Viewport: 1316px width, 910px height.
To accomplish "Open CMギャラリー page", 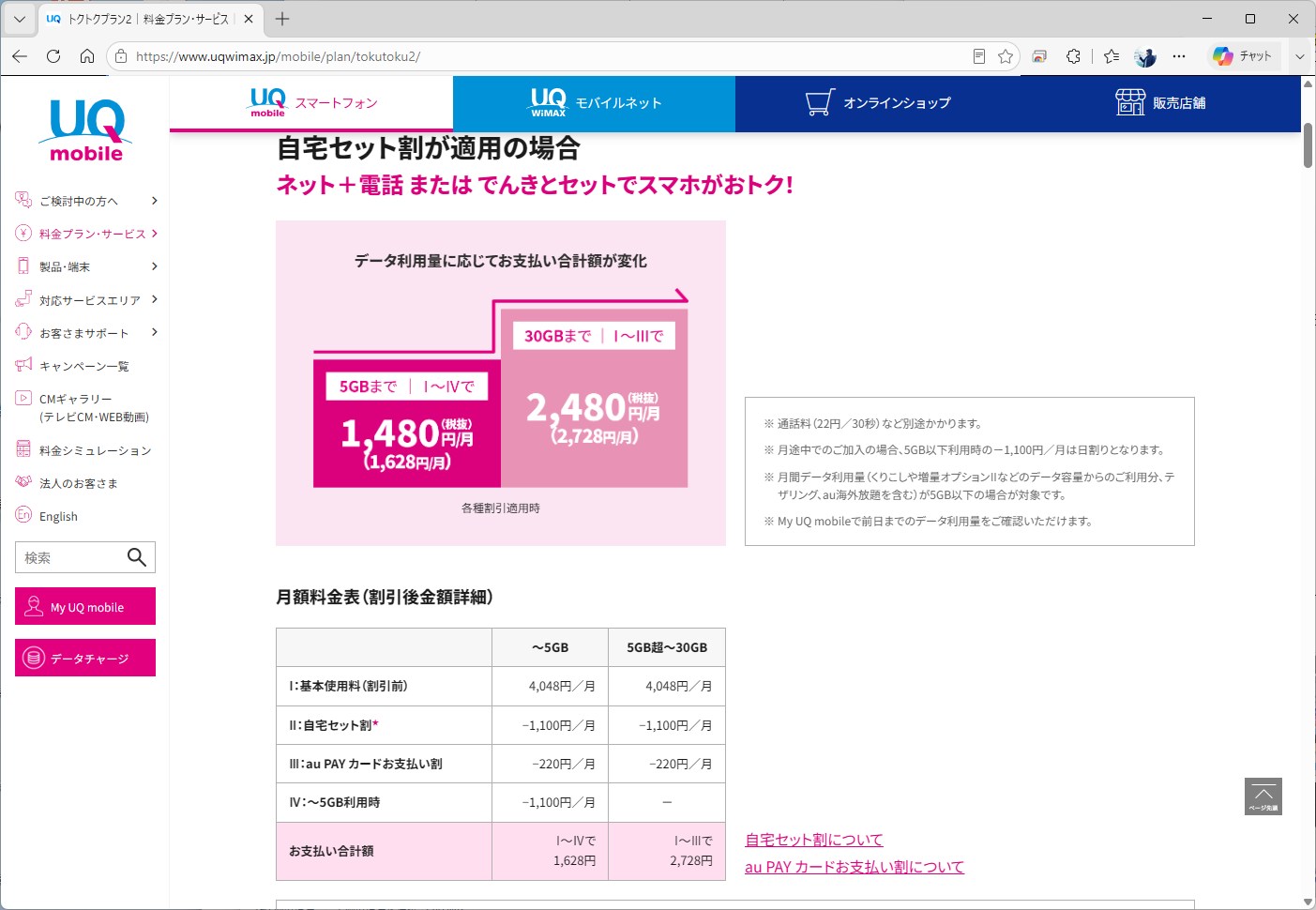I will [x=94, y=407].
